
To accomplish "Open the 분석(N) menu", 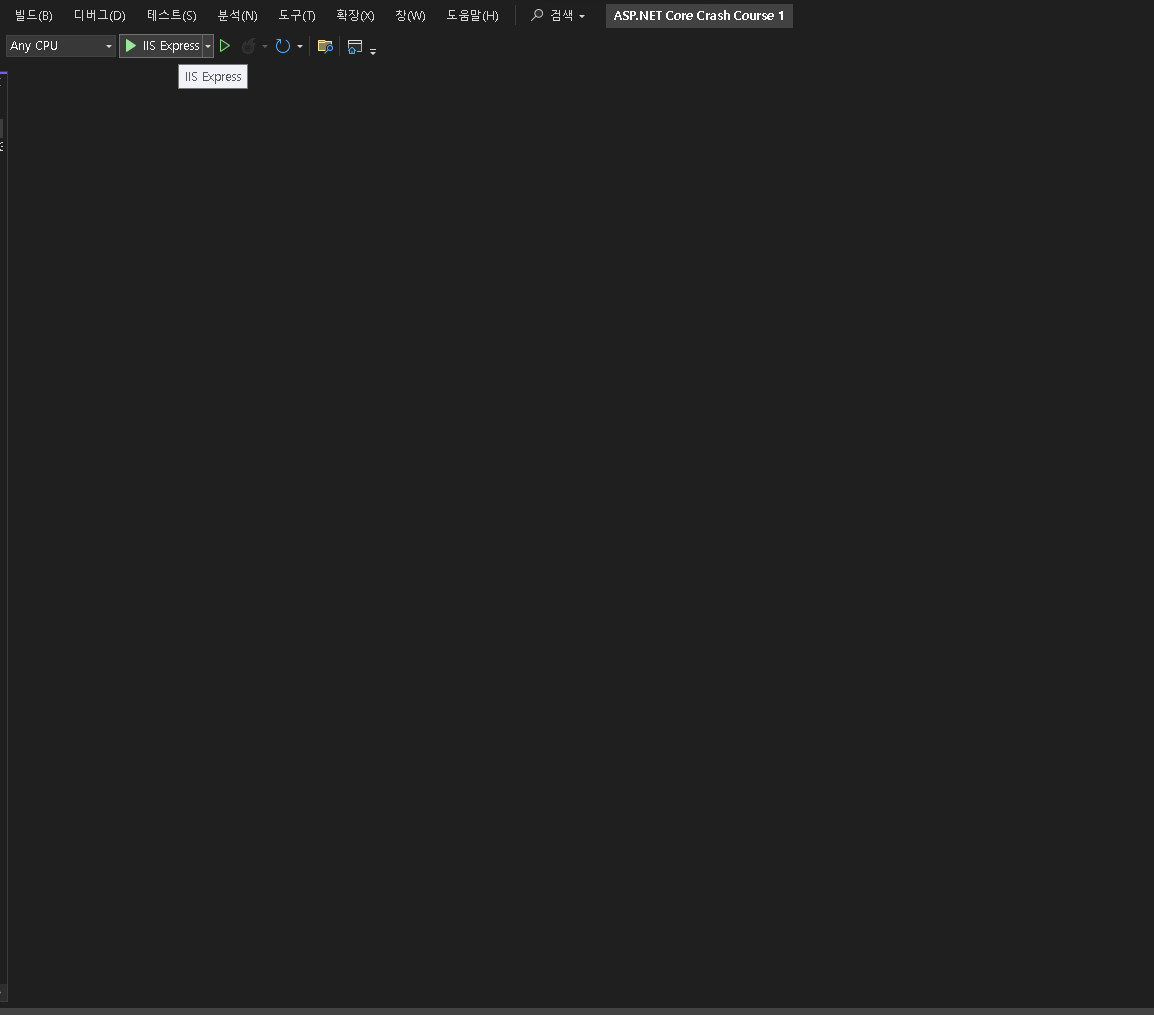I will click(x=238, y=15).
